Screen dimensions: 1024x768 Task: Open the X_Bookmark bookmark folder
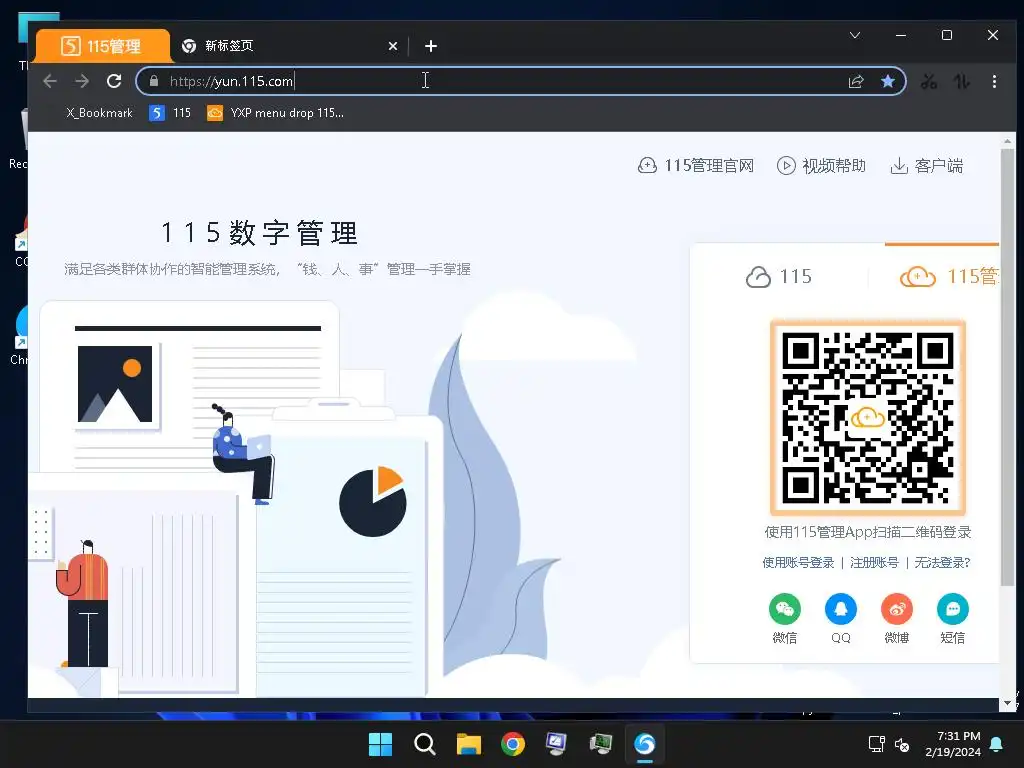point(99,113)
